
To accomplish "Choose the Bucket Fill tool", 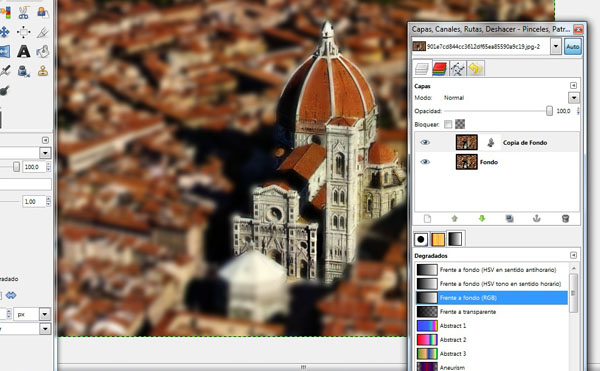I will [x=43, y=51].
